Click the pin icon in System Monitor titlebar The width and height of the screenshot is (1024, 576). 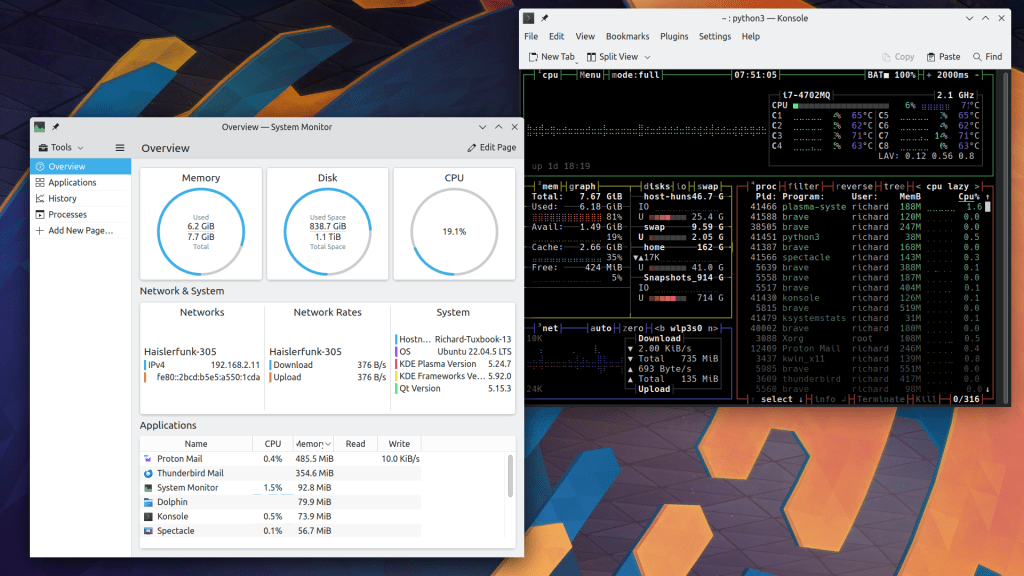click(56, 127)
